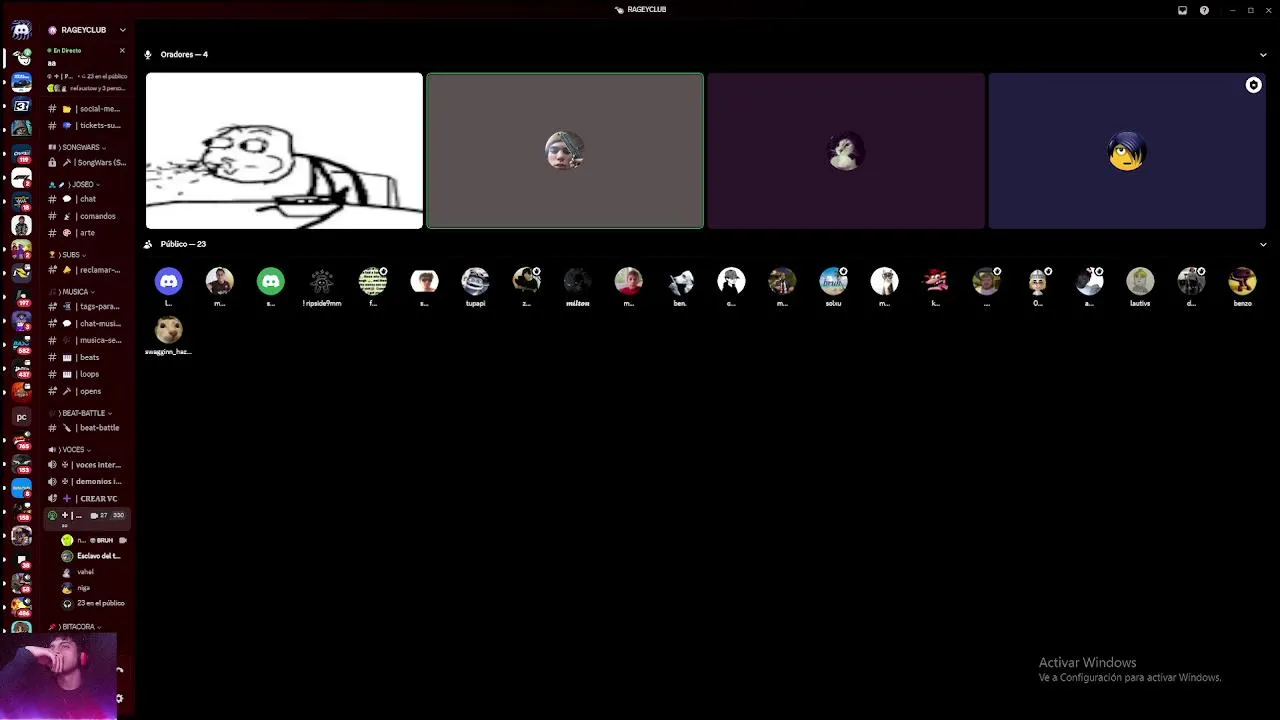Open the server icon with badge 153

(x=21, y=465)
